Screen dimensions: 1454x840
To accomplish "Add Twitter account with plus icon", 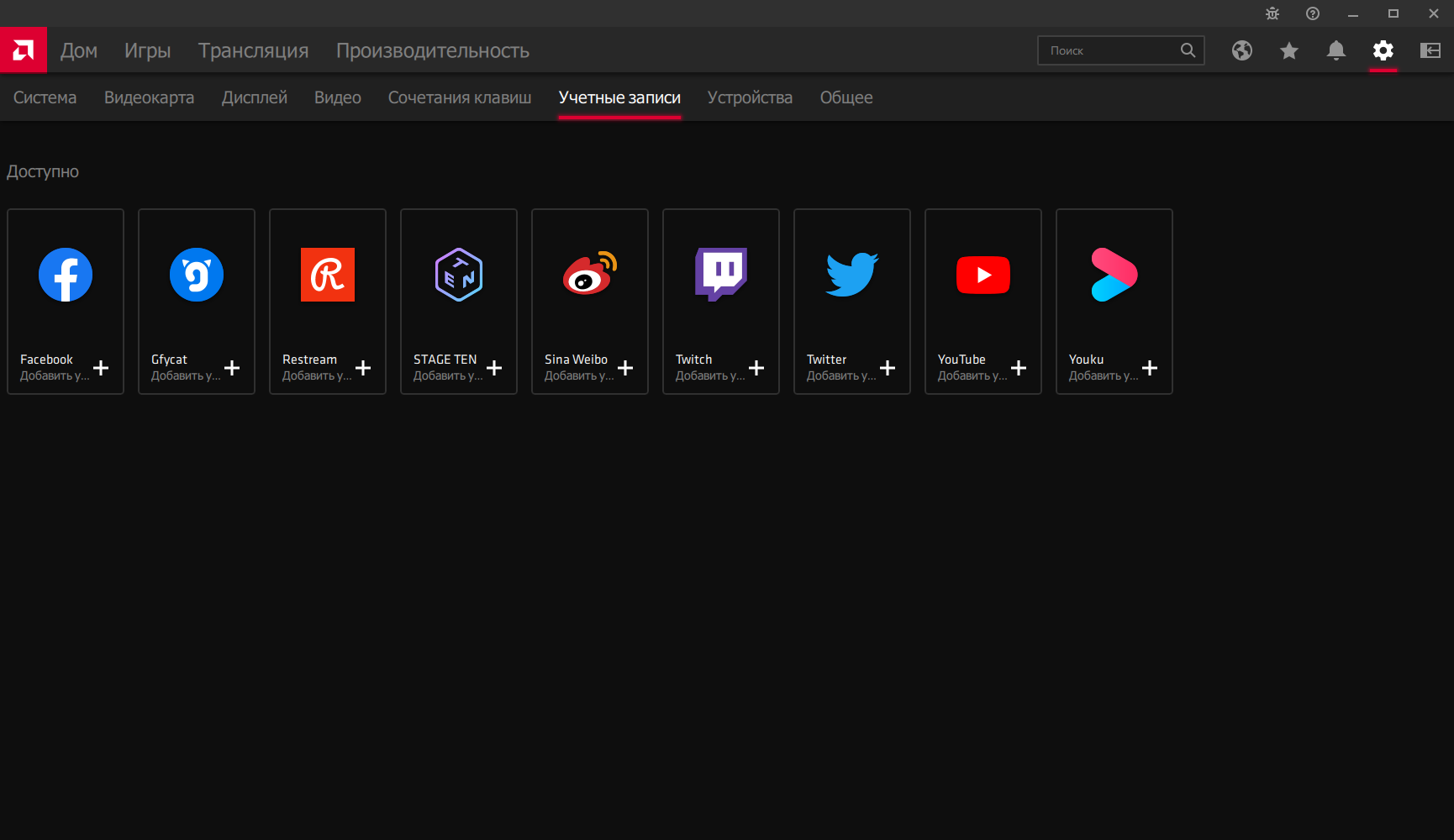I will tap(888, 368).
